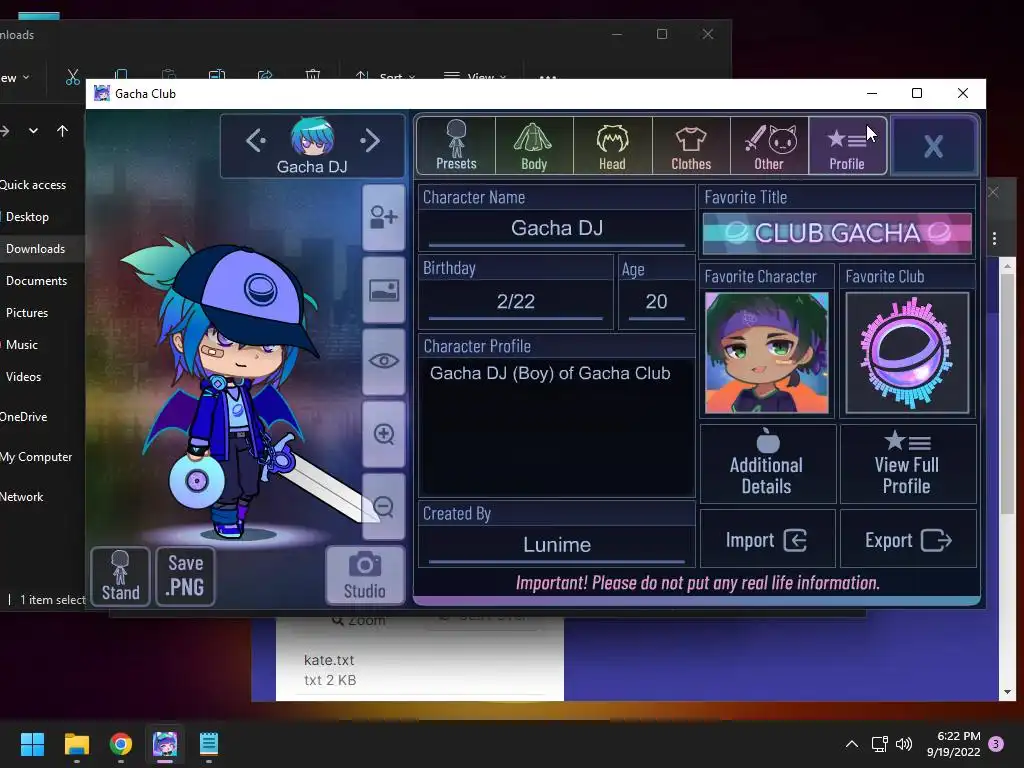Edit the Created By field Lunime
Image resolution: width=1024 pixels, height=768 pixels.
[557, 545]
